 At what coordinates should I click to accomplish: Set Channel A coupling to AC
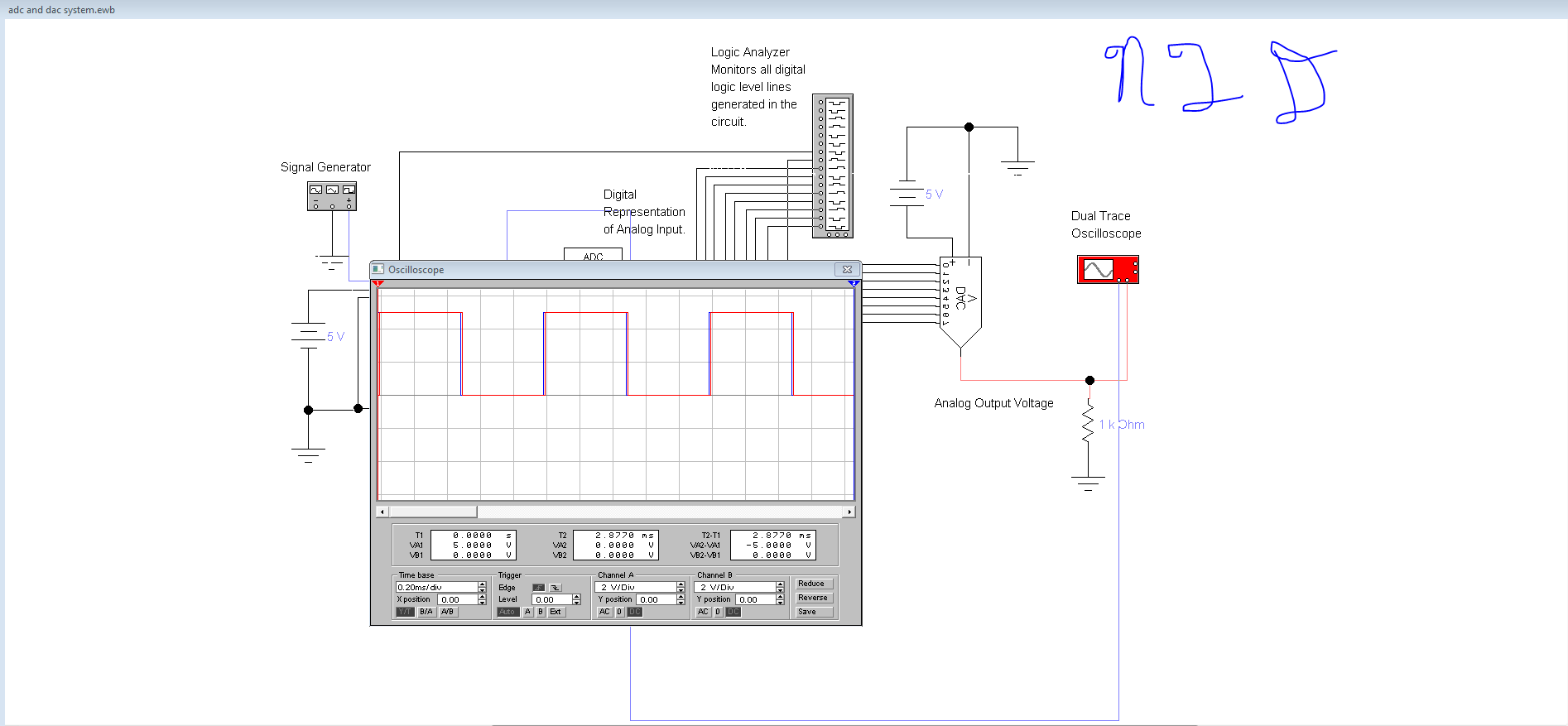604,612
